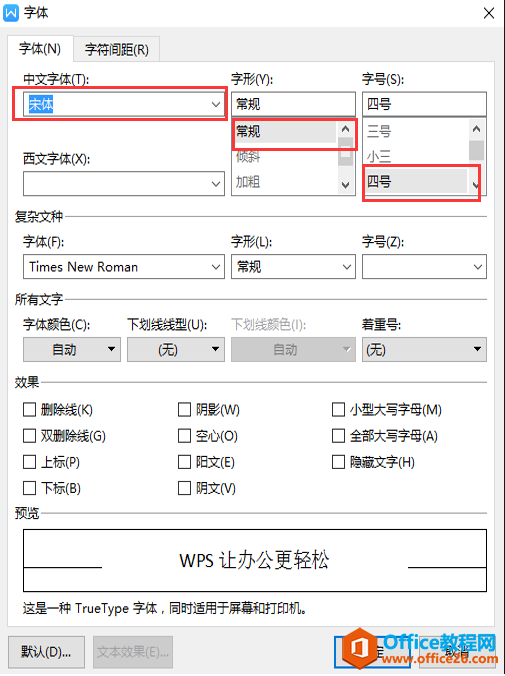The width and height of the screenshot is (505, 676).
Task: Select 常规 in the 字形 list
Action: coord(285,131)
